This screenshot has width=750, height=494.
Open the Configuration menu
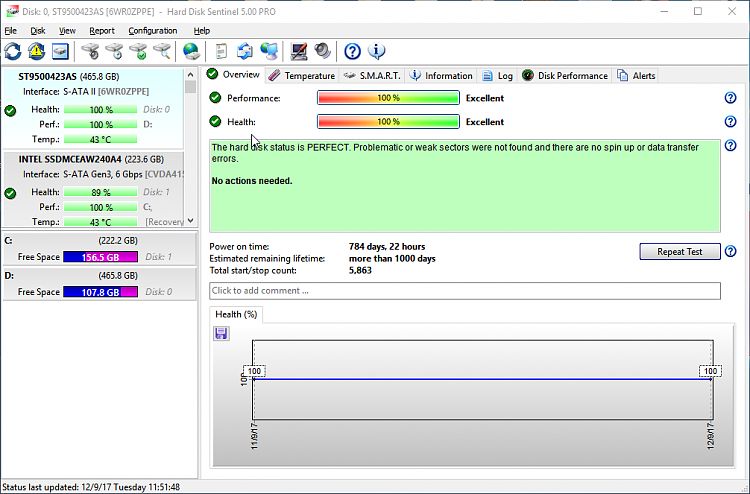(152, 31)
